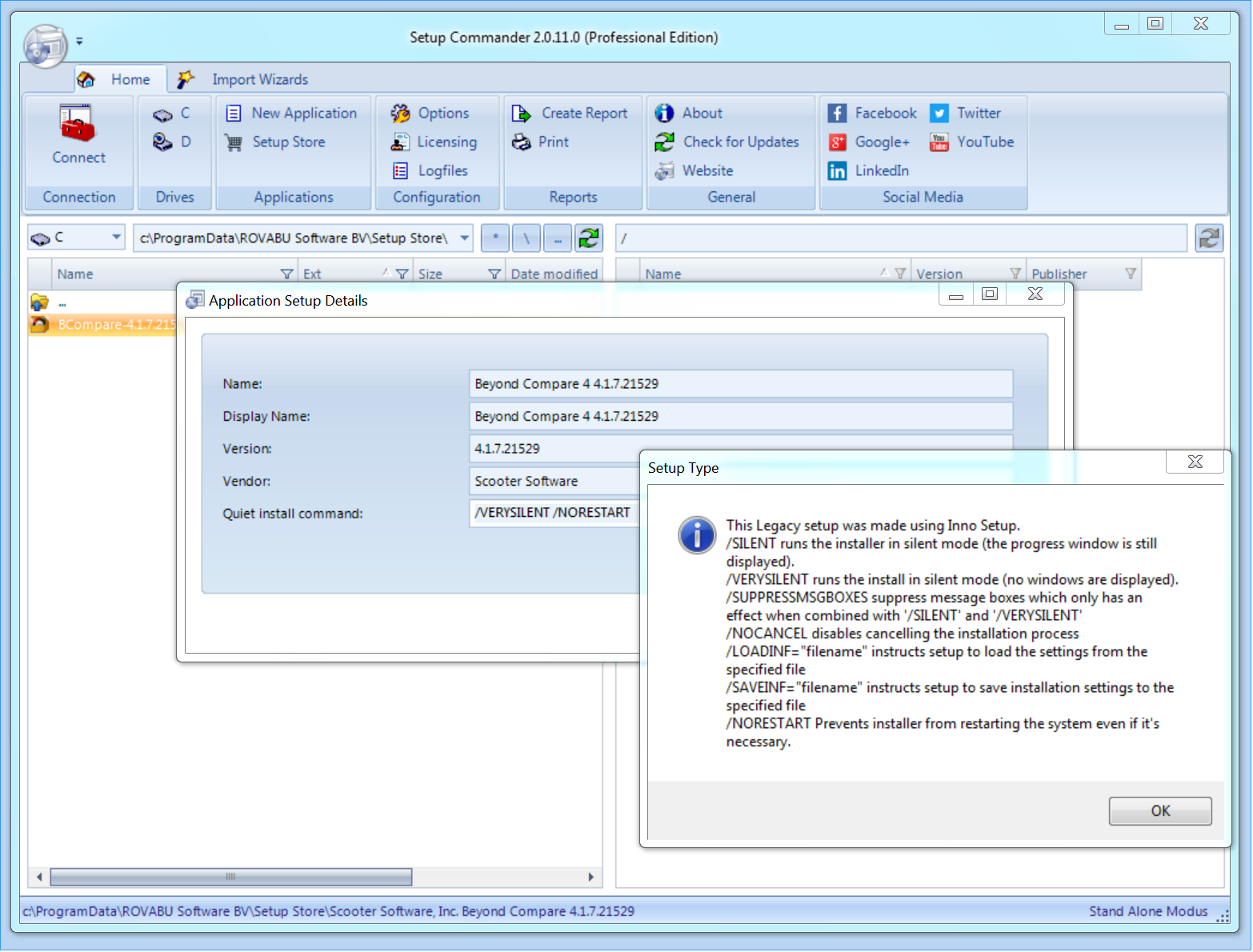This screenshot has height=952, width=1253.
Task: Click the Stand Alone Modus status text
Action: 1148,911
